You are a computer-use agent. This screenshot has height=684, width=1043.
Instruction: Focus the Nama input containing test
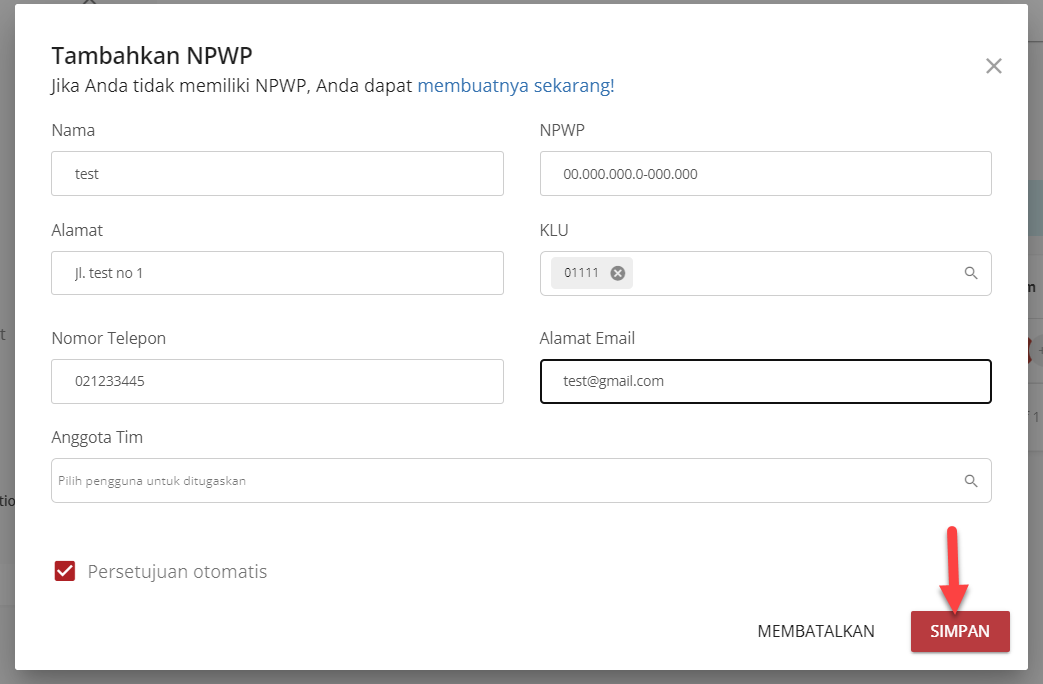coord(277,174)
